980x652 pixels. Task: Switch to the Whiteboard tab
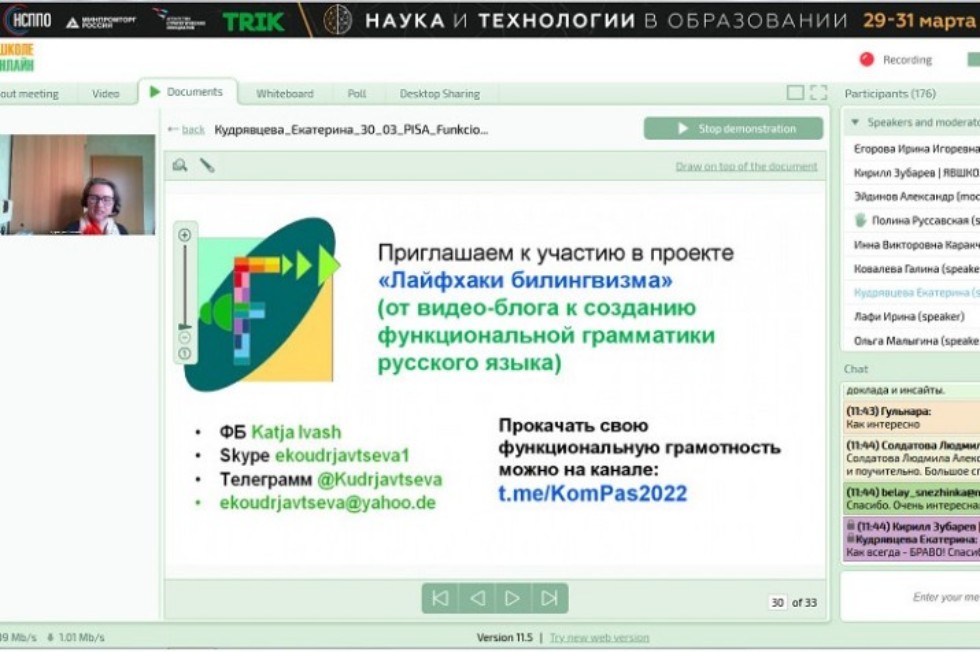284,94
